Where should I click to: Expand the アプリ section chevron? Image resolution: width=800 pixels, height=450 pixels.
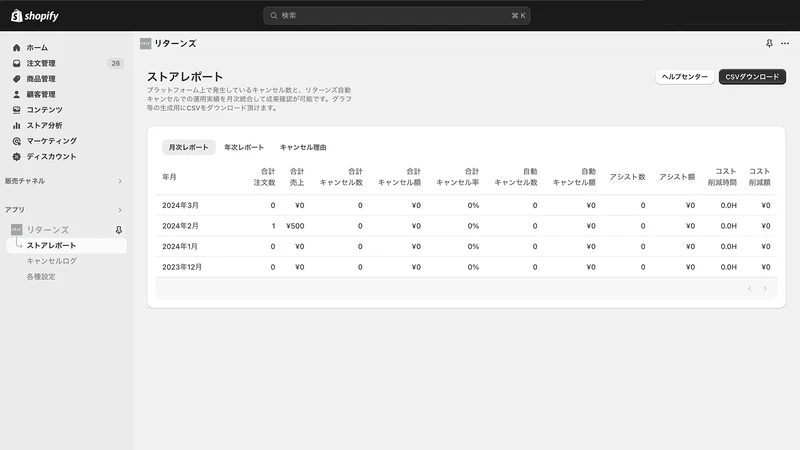pyautogui.click(x=120, y=210)
